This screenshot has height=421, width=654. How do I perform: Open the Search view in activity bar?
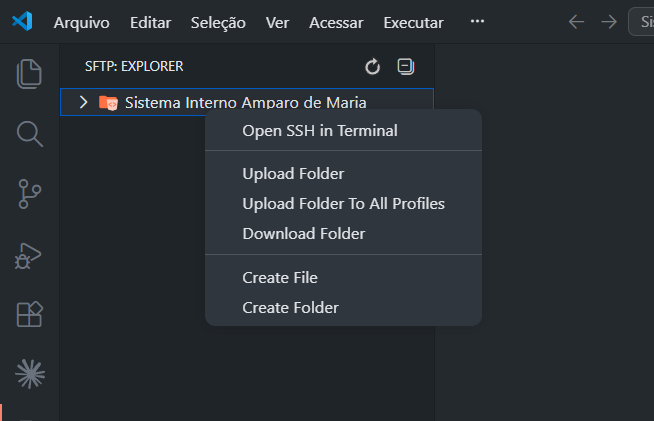30,134
